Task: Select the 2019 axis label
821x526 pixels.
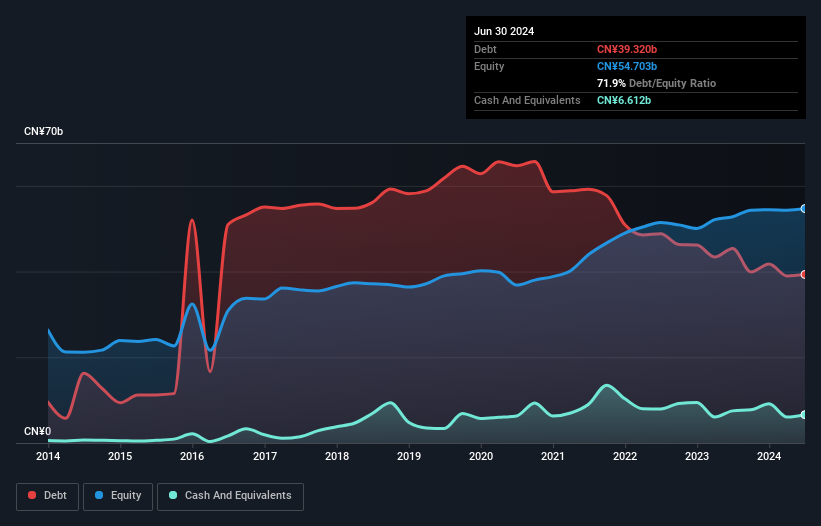Action: click(x=408, y=456)
